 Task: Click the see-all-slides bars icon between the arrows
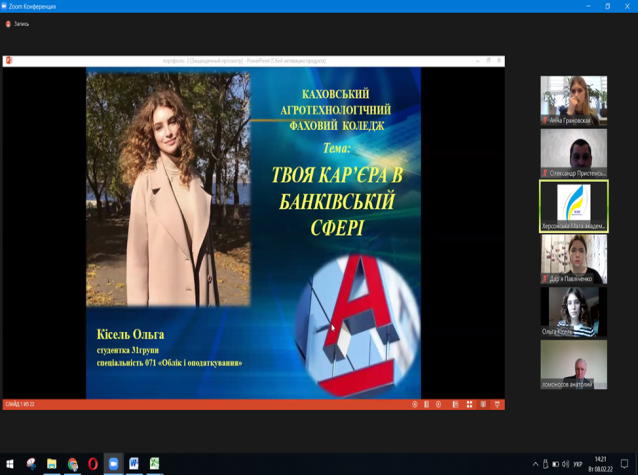point(426,404)
